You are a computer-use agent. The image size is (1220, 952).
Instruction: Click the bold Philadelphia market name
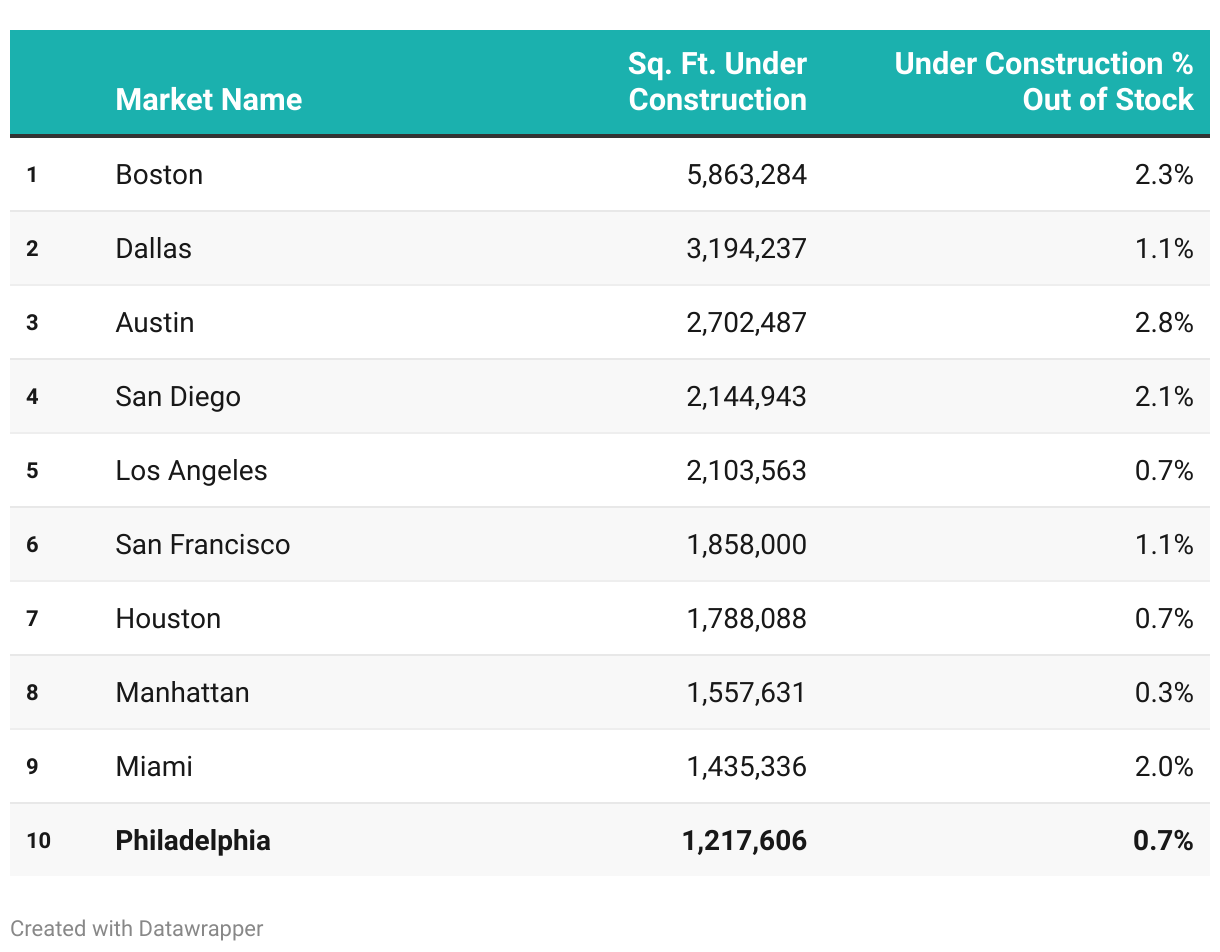click(193, 841)
